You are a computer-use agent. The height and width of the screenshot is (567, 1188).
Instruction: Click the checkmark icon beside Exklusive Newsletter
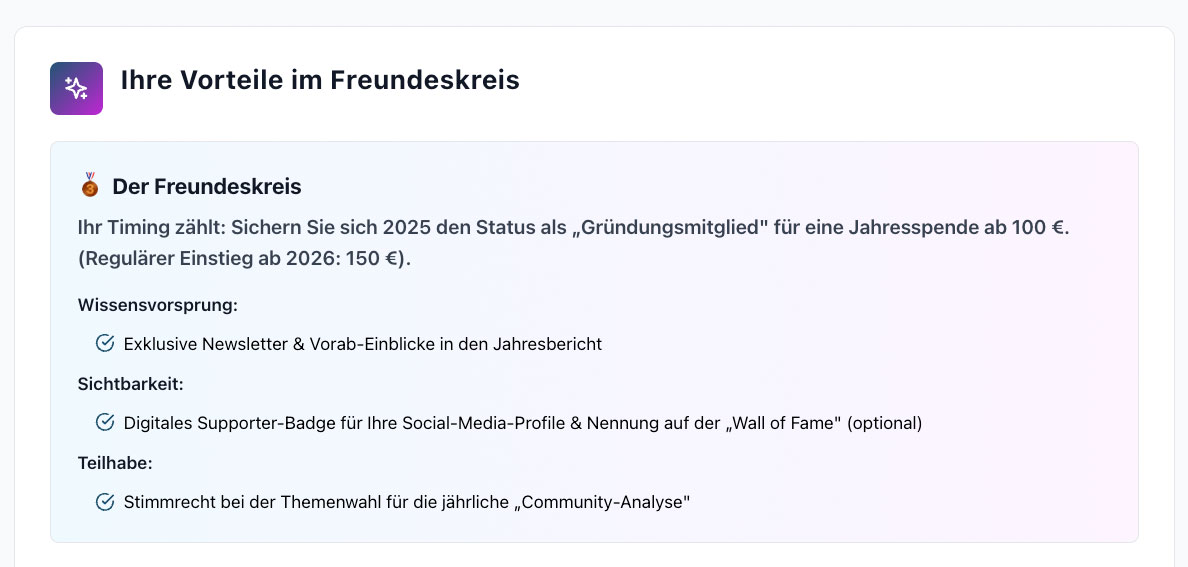[x=105, y=343]
